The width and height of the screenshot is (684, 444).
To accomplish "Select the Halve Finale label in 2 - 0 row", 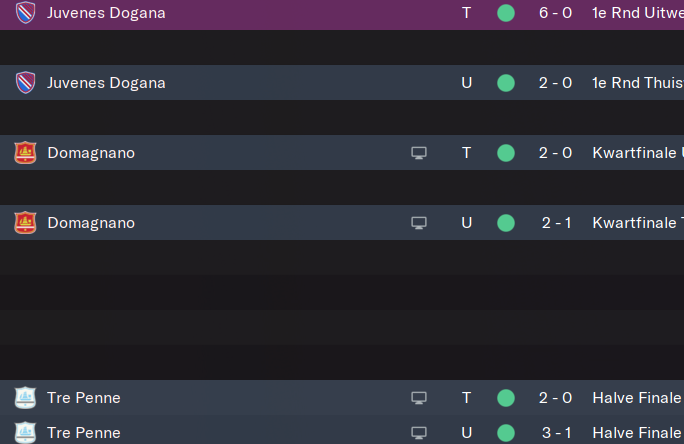I will 637,398.
